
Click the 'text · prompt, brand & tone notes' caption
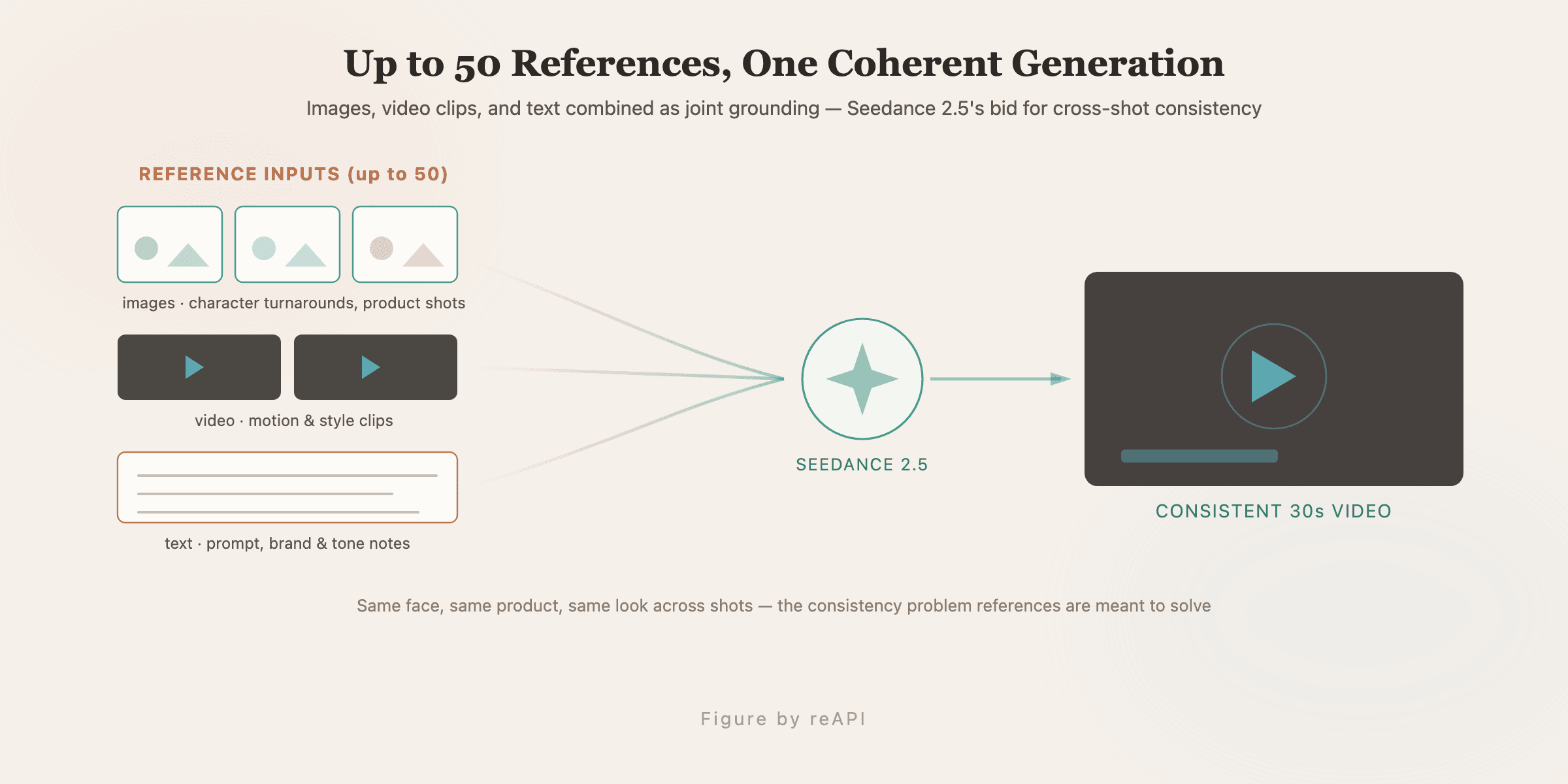point(287,544)
